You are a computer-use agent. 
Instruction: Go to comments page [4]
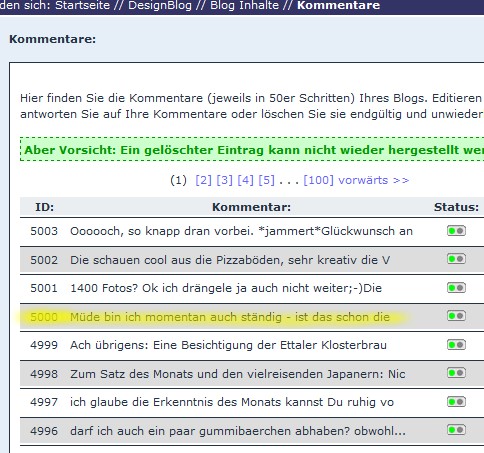click(x=245, y=180)
